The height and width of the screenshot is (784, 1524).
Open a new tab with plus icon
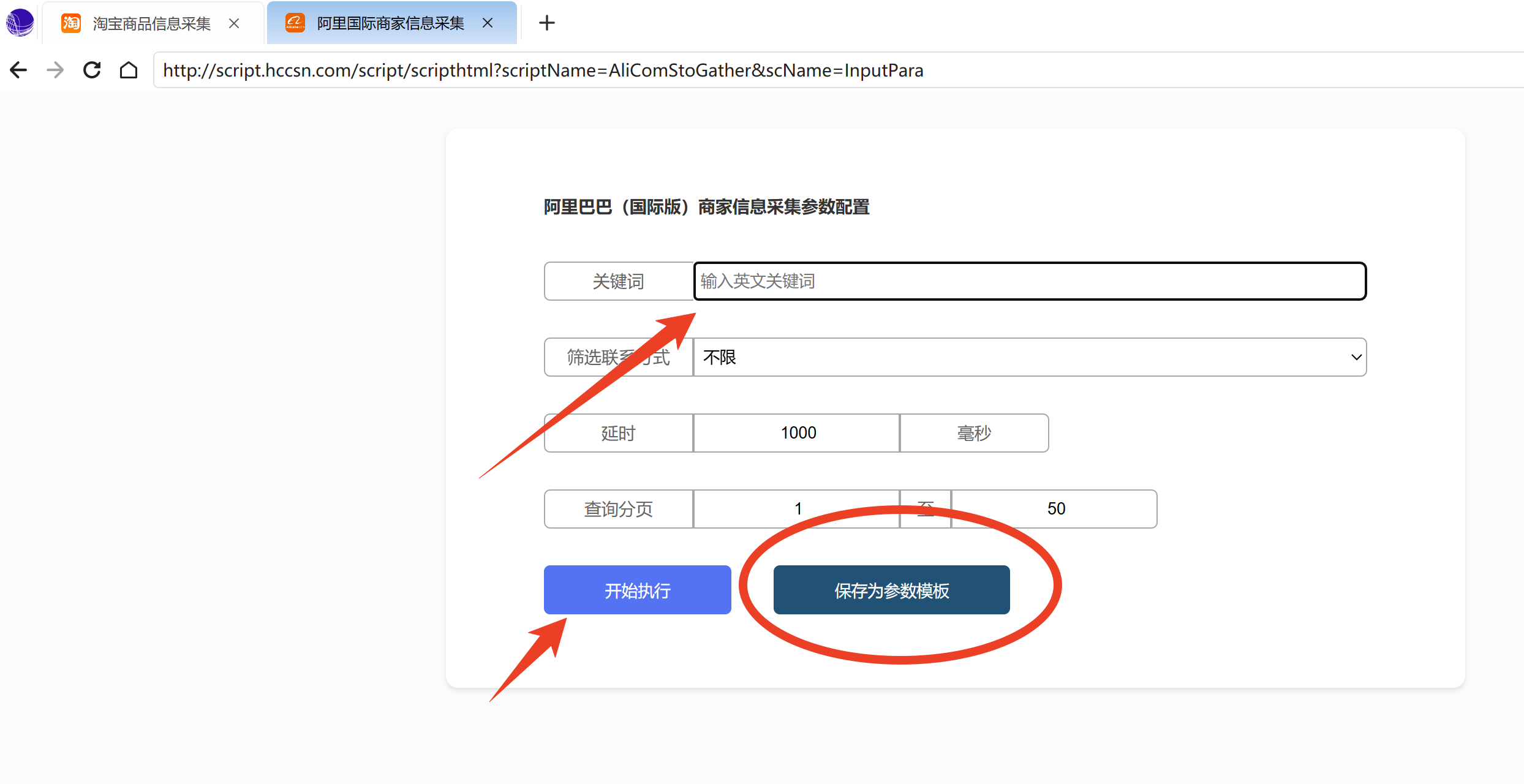tap(546, 23)
